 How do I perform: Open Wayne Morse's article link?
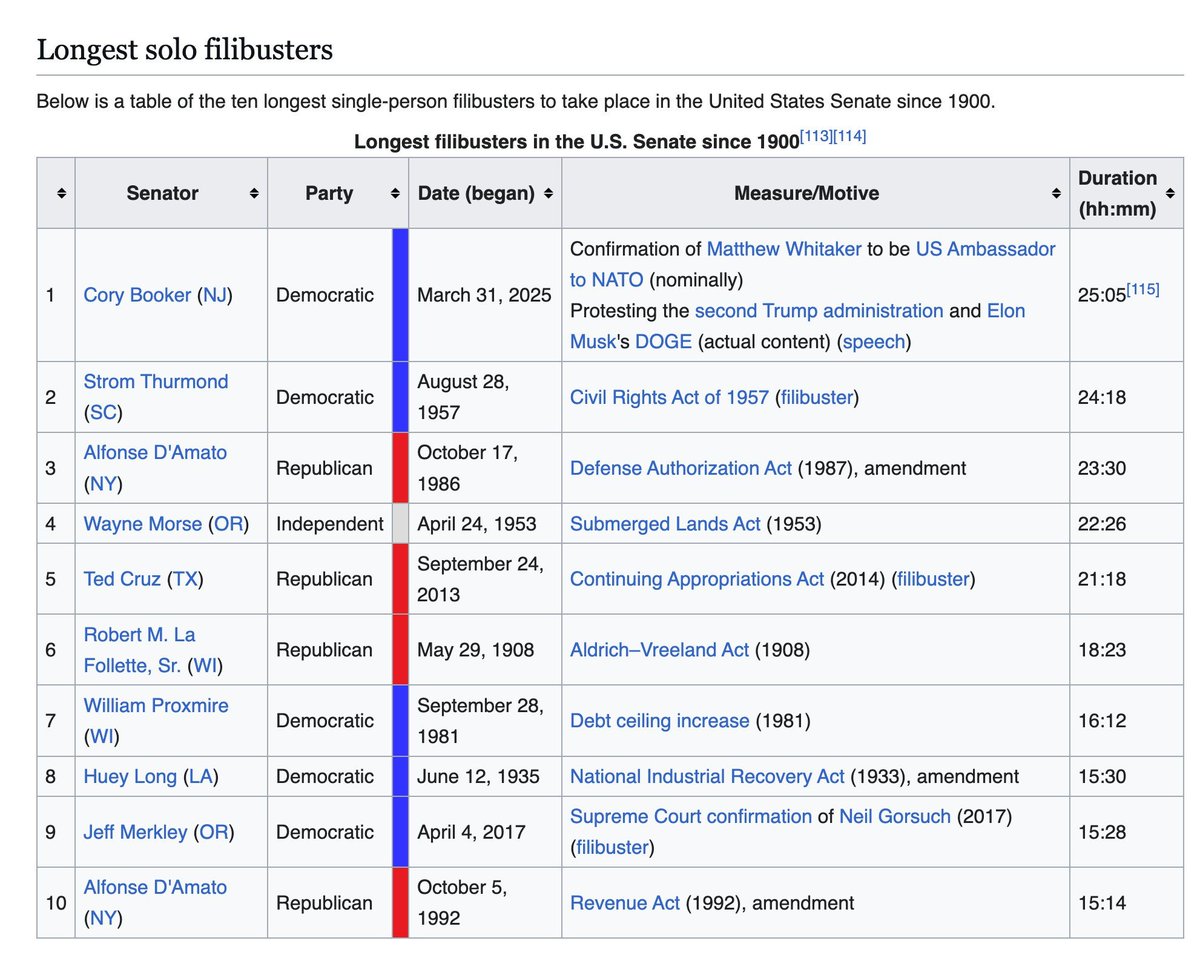143,524
